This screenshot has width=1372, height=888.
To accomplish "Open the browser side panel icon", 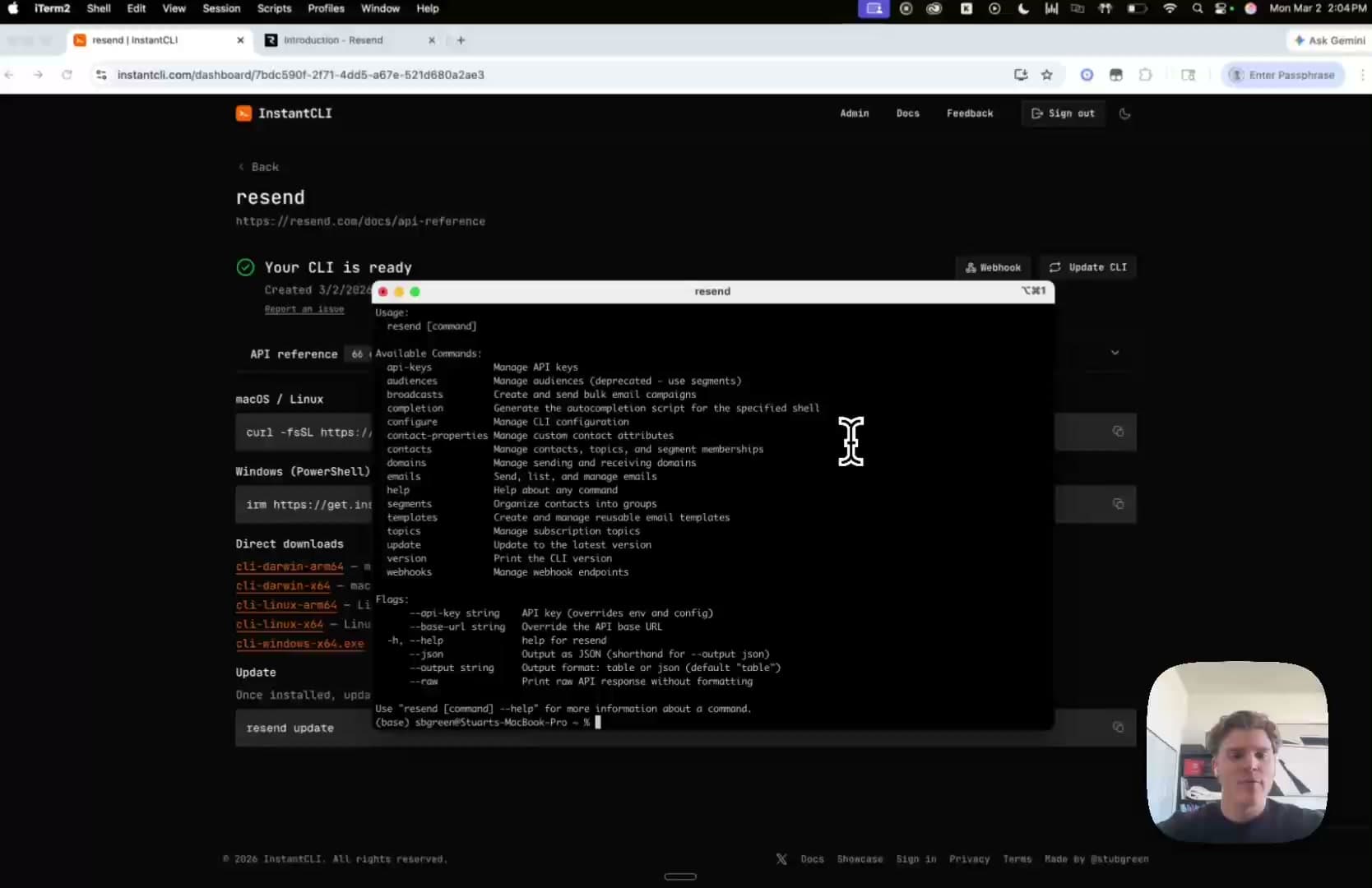I will 1188,75.
